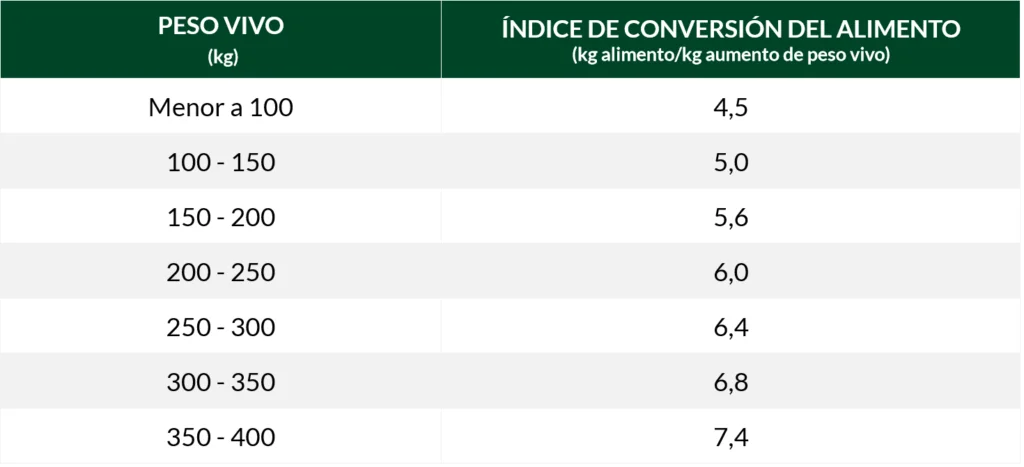Screen dimensions: 1024x467
Task: Select the 5,0 conversion value
Action: [731, 162]
